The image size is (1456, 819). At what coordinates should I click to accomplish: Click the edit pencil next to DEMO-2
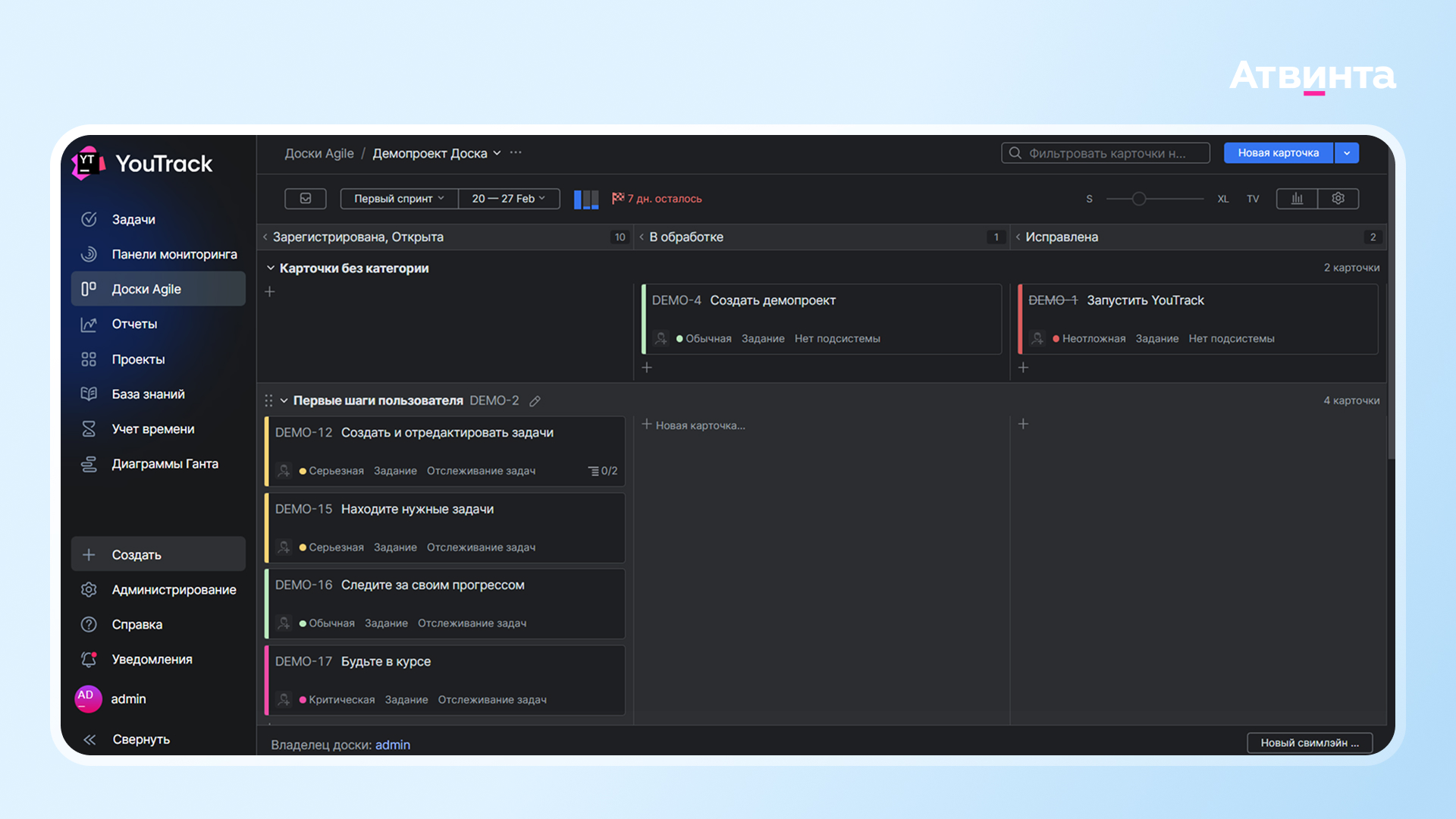tap(535, 401)
